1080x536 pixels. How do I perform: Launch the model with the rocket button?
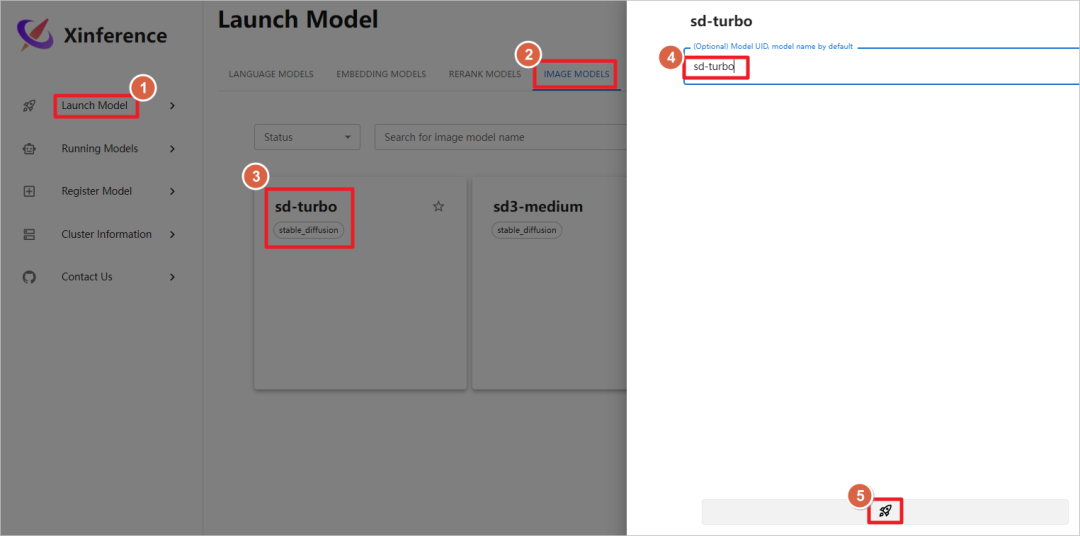[x=884, y=512]
